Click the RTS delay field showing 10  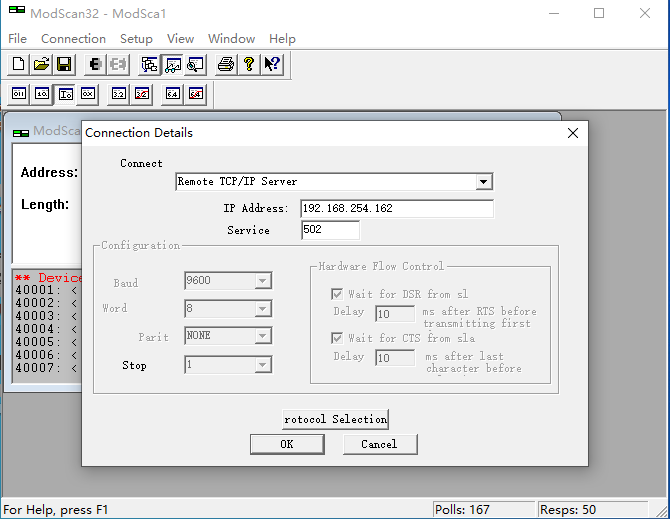tap(394, 314)
